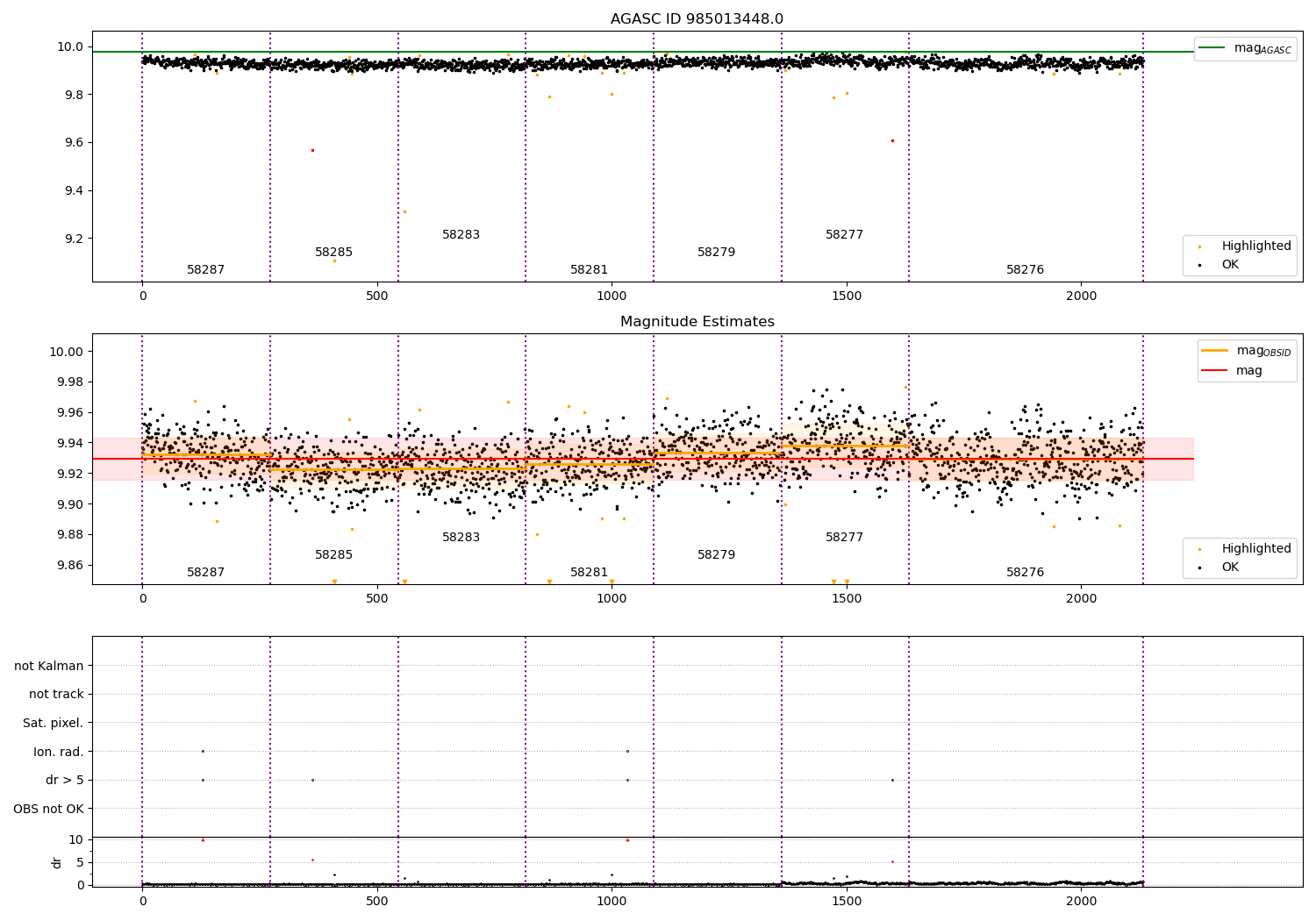1316x921 pixels.
Task: Click the "dr > 5" axis label
Action: pyautogui.click(x=65, y=780)
